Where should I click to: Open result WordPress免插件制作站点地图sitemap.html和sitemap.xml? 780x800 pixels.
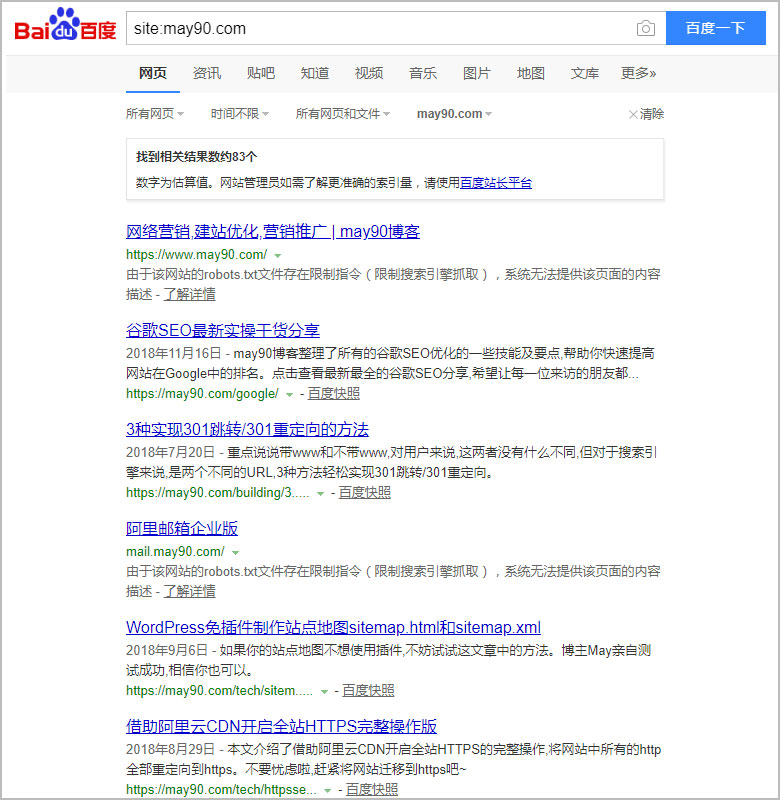334,628
